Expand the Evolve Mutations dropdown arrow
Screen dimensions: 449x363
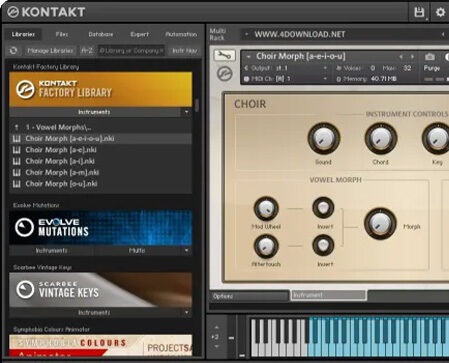tap(186, 250)
